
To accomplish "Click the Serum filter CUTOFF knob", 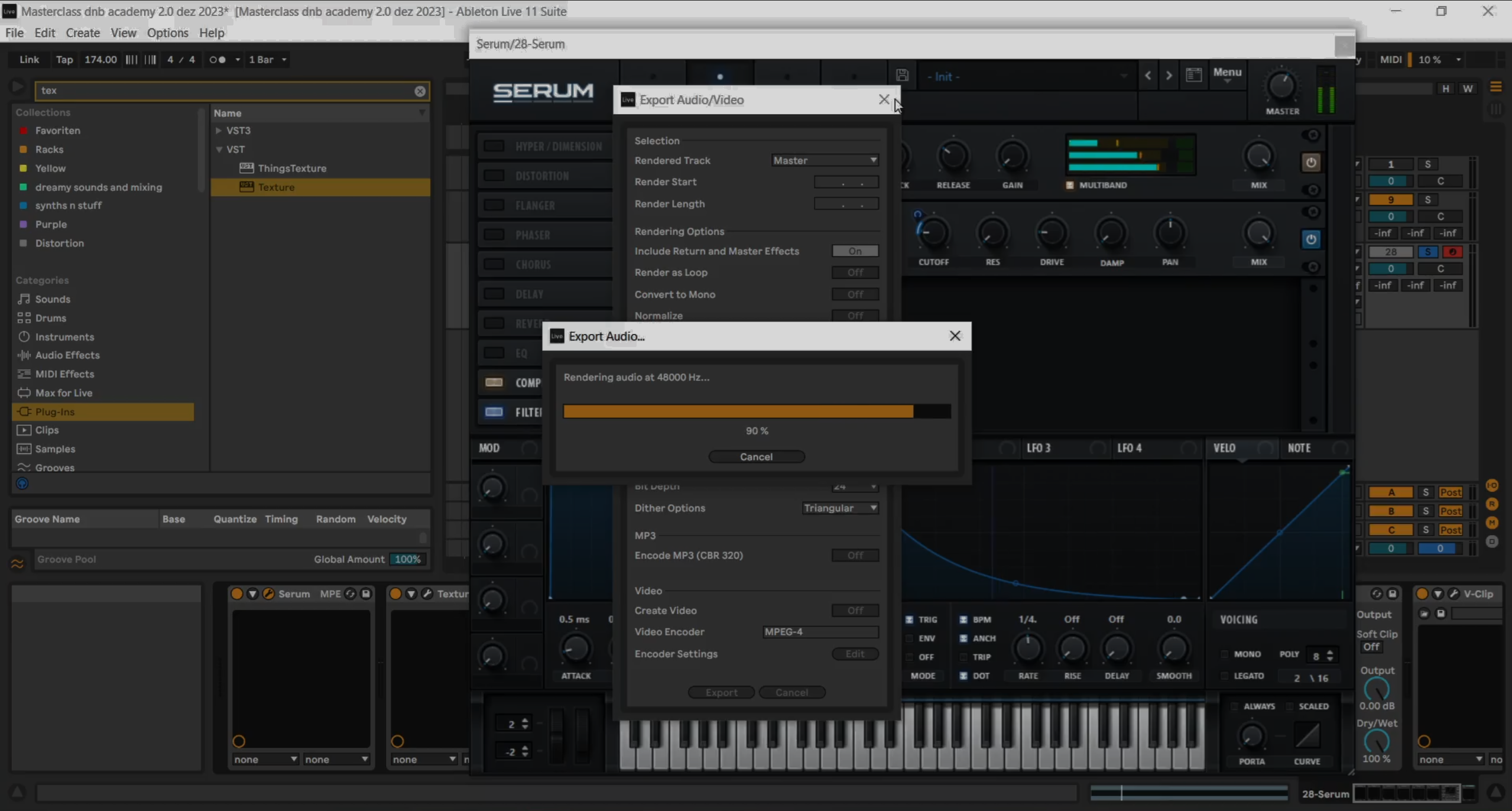I will [933, 233].
